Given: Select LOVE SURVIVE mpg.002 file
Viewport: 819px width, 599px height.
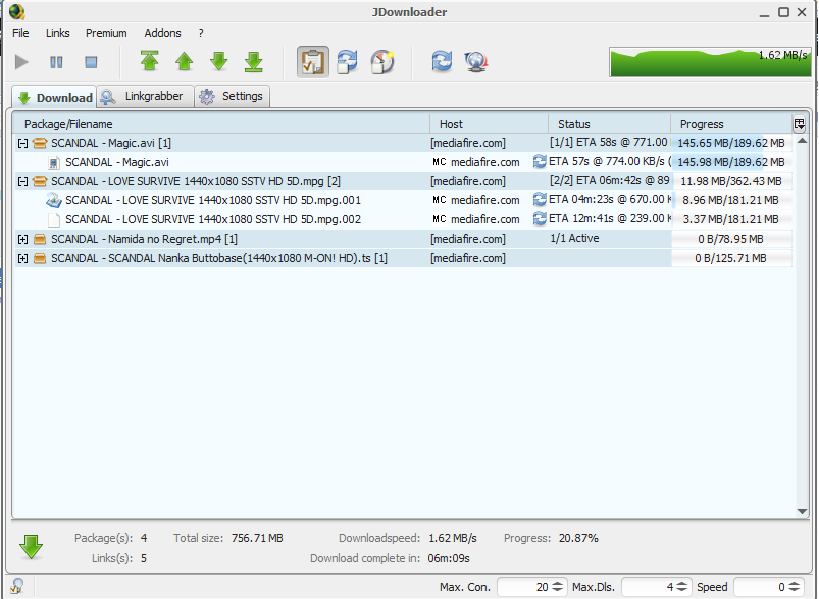Looking at the screenshot, I should click(404, 219).
